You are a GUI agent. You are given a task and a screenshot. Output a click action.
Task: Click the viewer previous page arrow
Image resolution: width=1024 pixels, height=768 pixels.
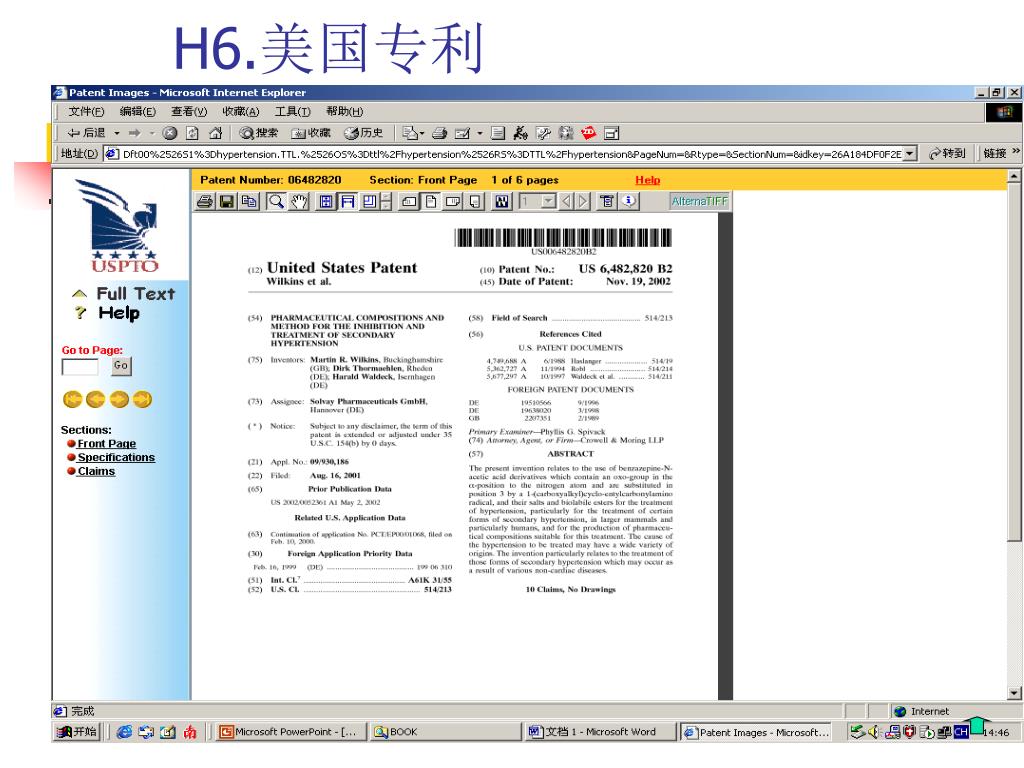click(x=567, y=202)
